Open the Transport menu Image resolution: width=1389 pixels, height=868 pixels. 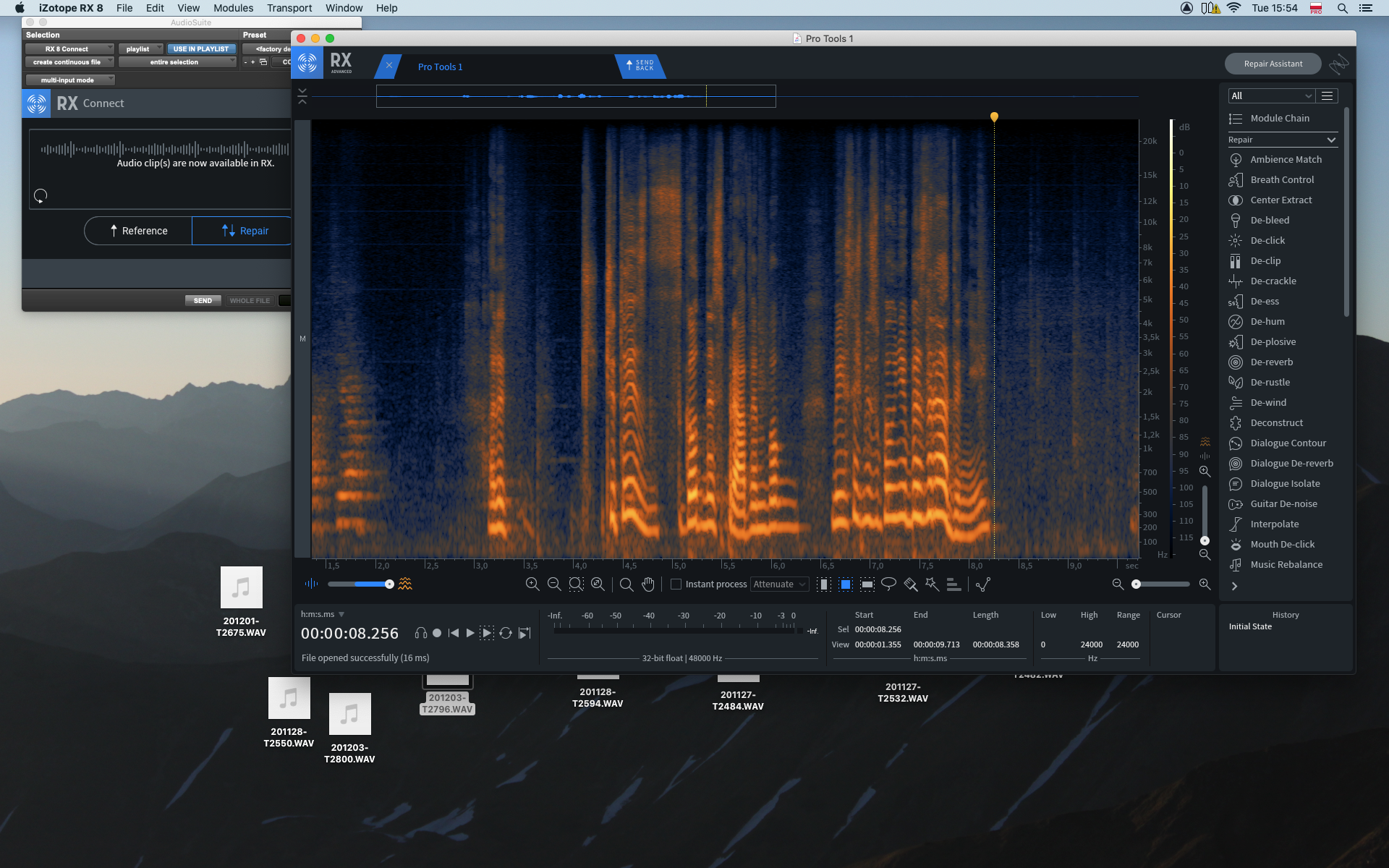[x=289, y=8]
